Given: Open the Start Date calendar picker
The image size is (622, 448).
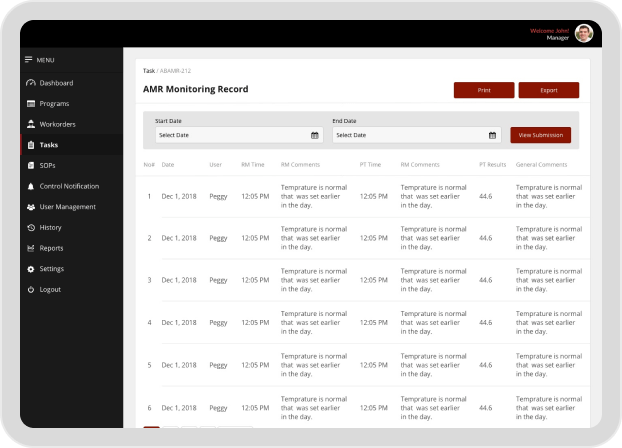Looking at the screenshot, I should (x=315, y=135).
